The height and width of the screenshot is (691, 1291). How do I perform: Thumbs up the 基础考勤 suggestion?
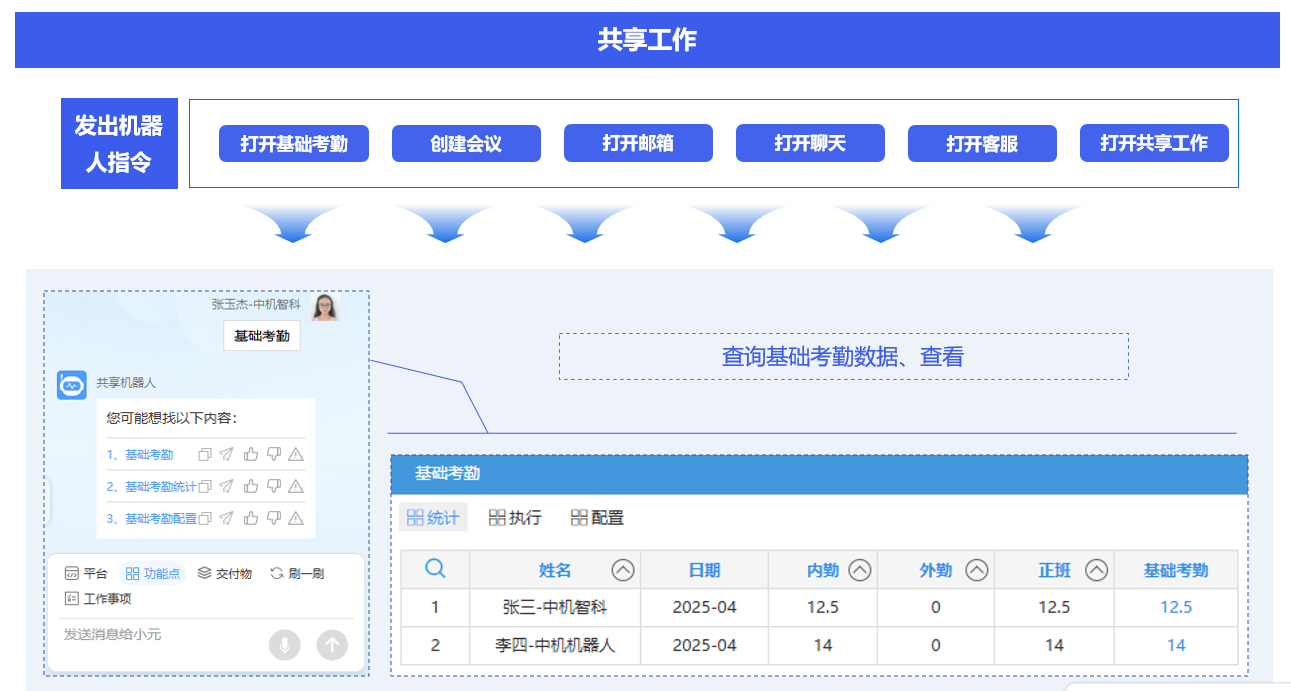(x=251, y=454)
